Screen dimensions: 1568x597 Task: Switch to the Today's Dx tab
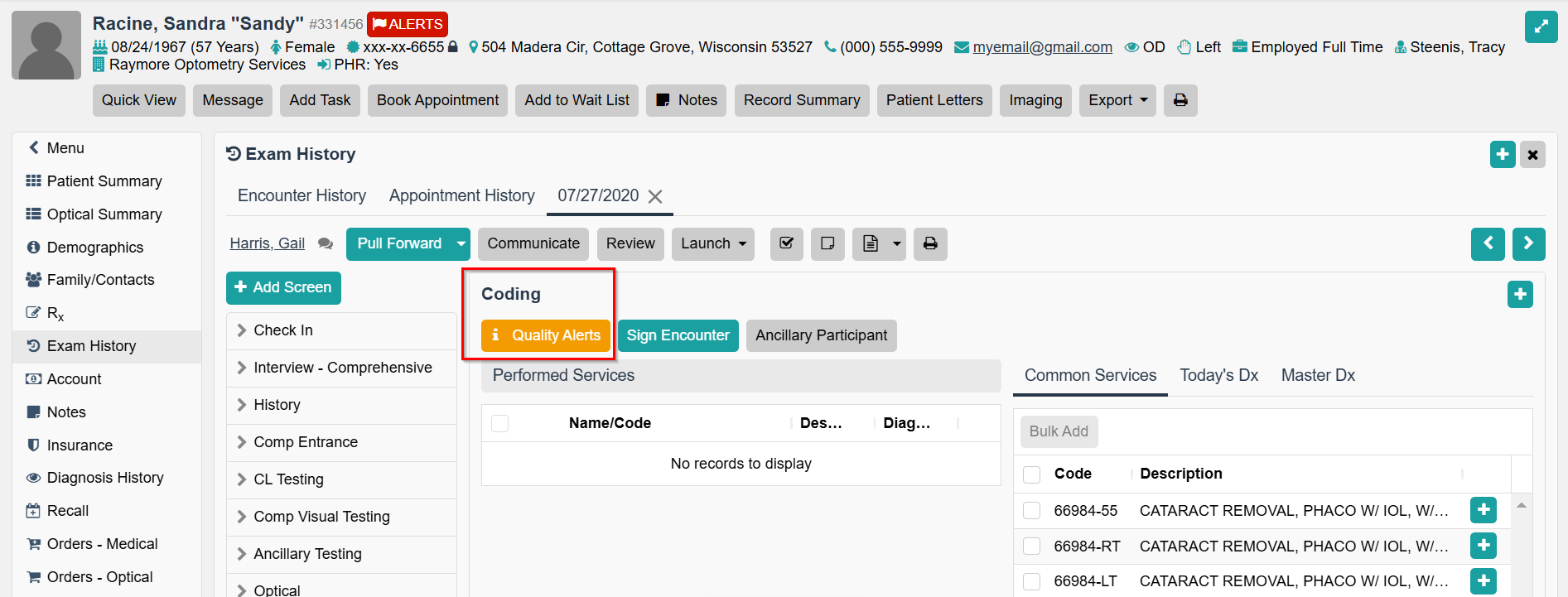[1218, 375]
